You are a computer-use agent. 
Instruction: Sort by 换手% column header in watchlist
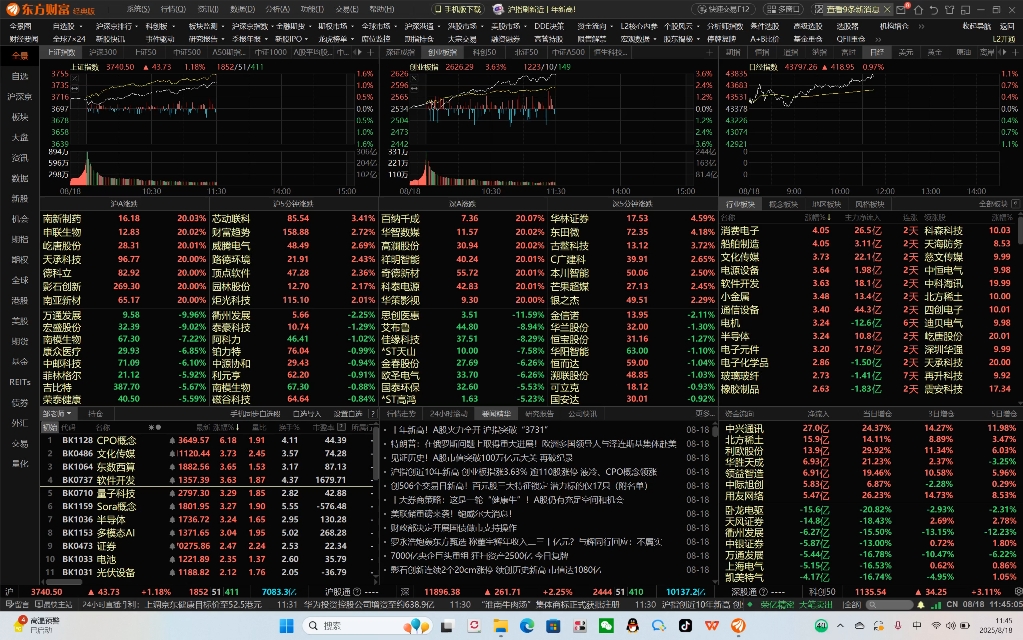click(289, 427)
